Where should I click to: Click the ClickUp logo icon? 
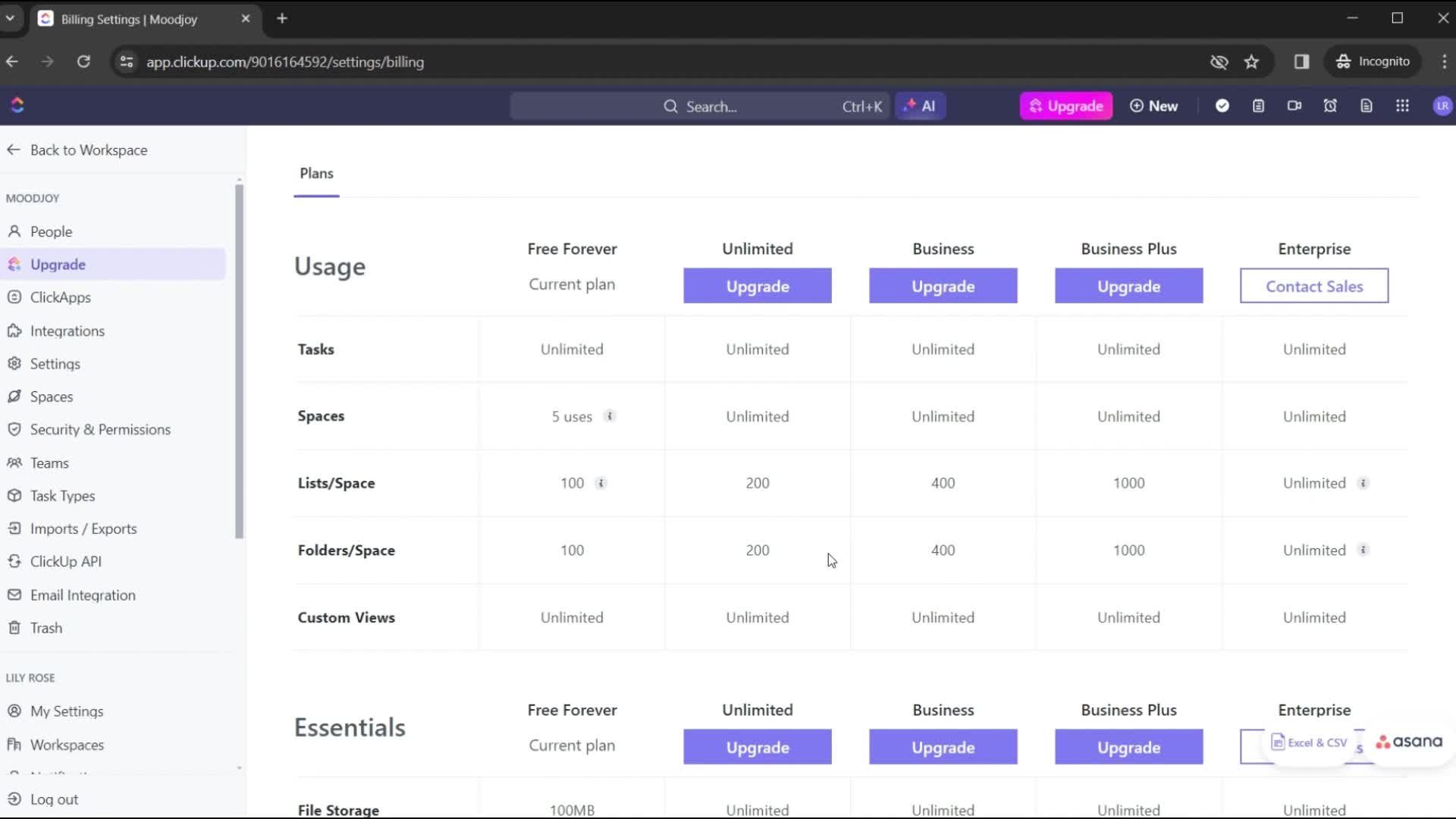point(17,105)
